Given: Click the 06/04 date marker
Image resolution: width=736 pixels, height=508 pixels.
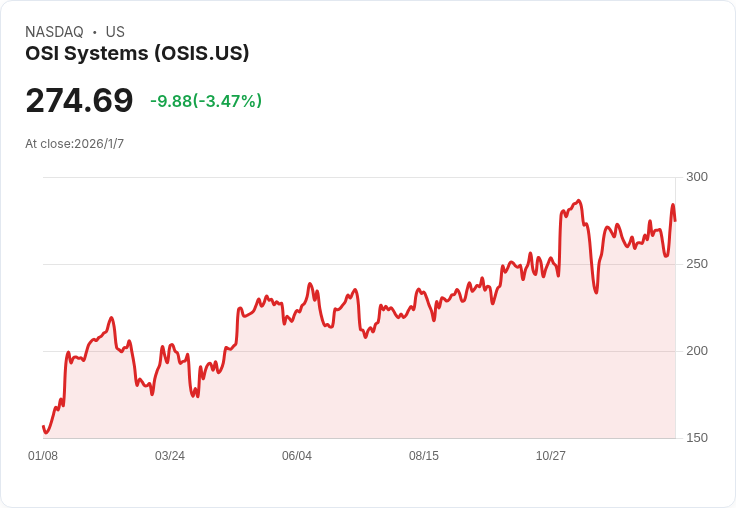Looking at the screenshot, I should pyautogui.click(x=297, y=456).
